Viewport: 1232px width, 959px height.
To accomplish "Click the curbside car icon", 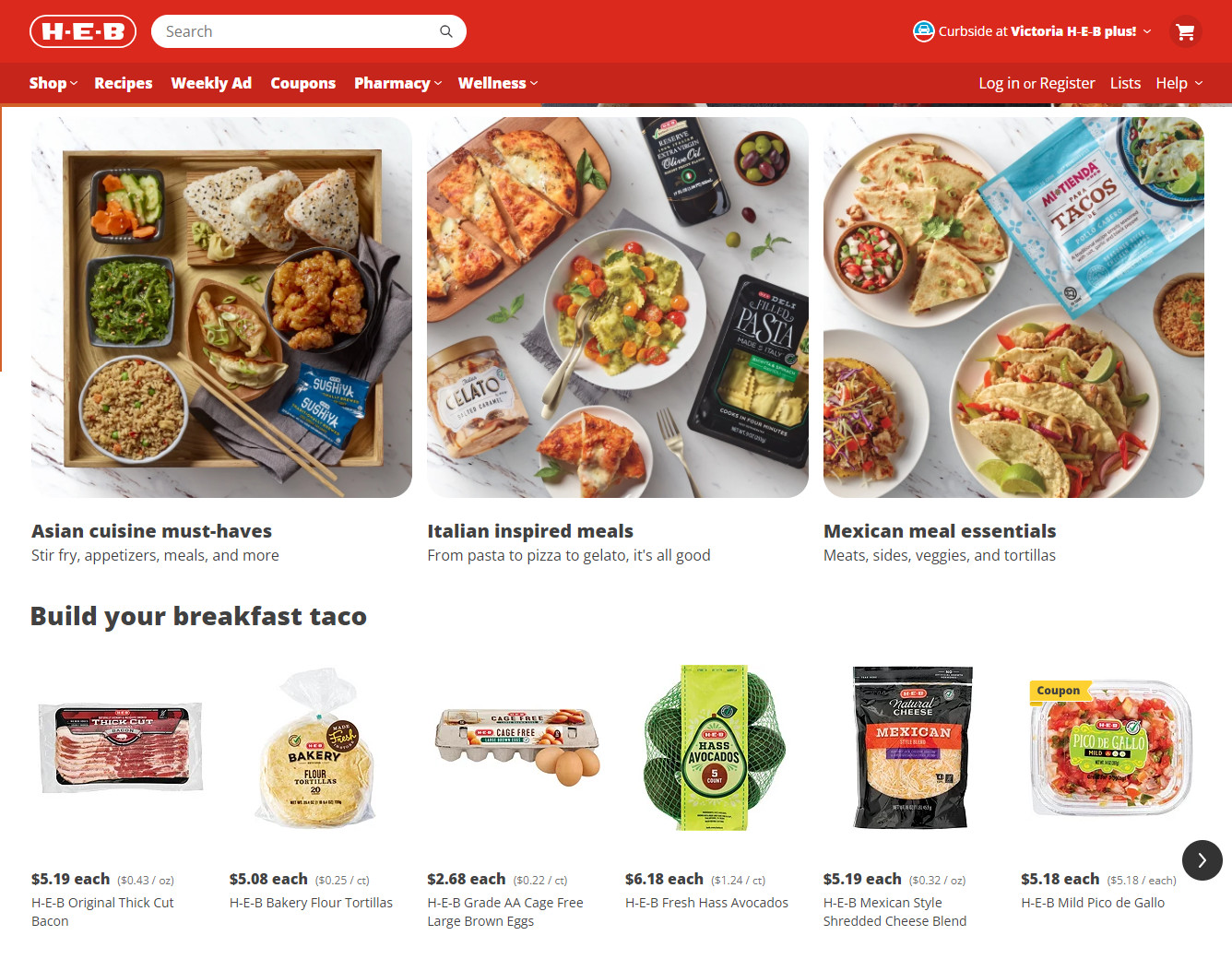I will (x=923, y=31).
